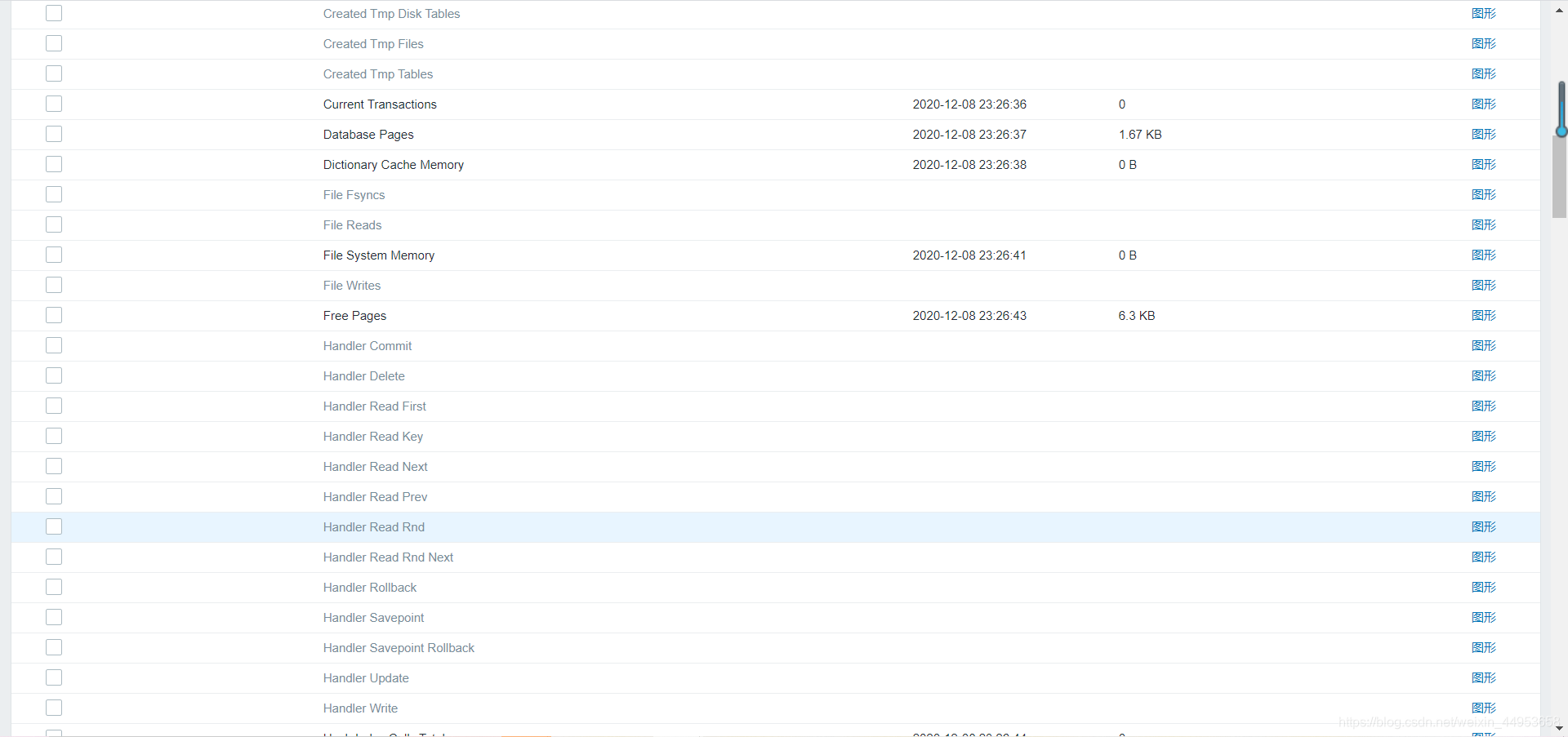The width and height of the screenshot is (1568, 737).
Task: Tick the Handler Read Prev checkbox
Action: 54,496
